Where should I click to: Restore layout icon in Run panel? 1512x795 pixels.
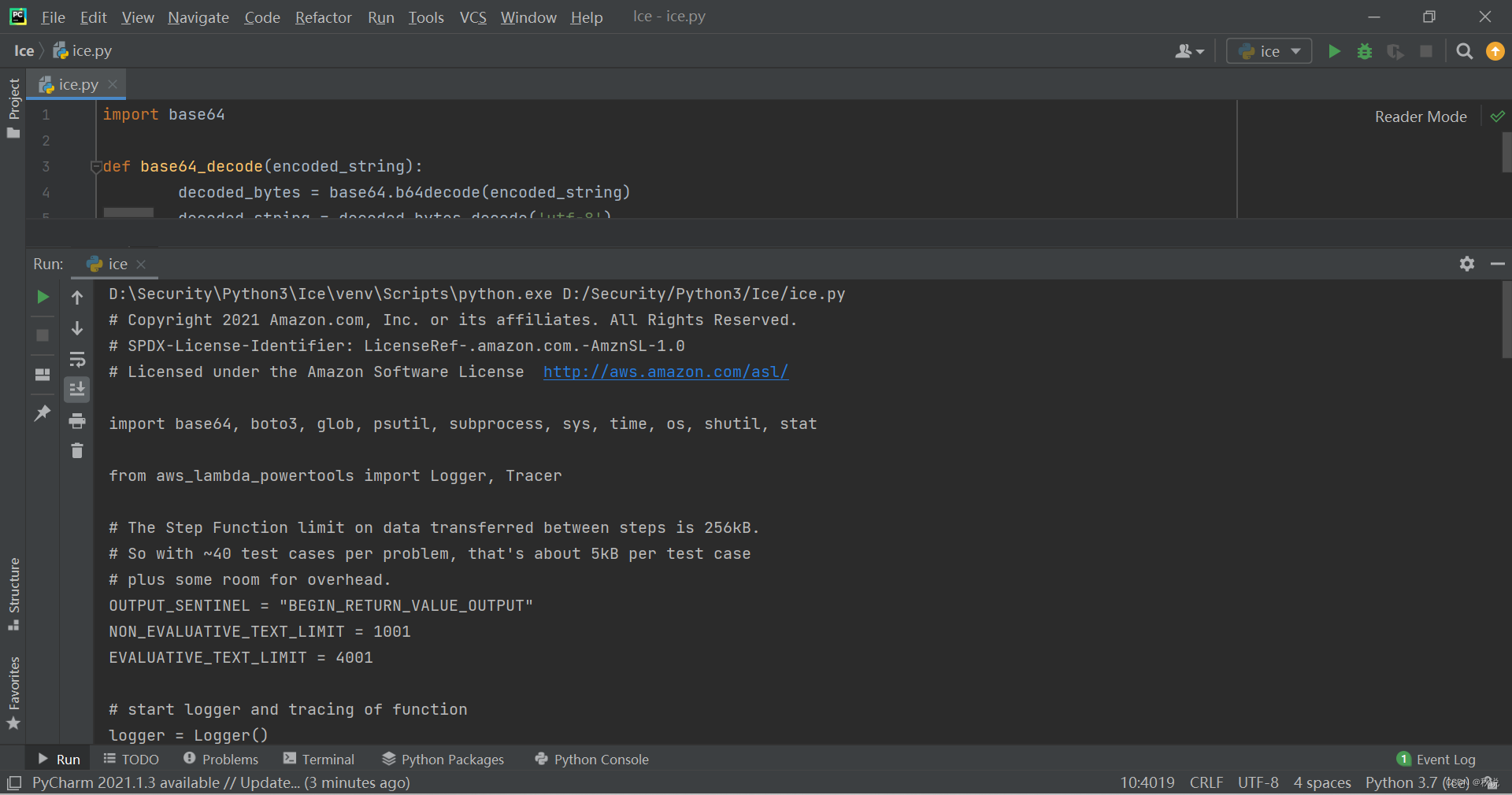pyautogui.click(x=43, y=374)
